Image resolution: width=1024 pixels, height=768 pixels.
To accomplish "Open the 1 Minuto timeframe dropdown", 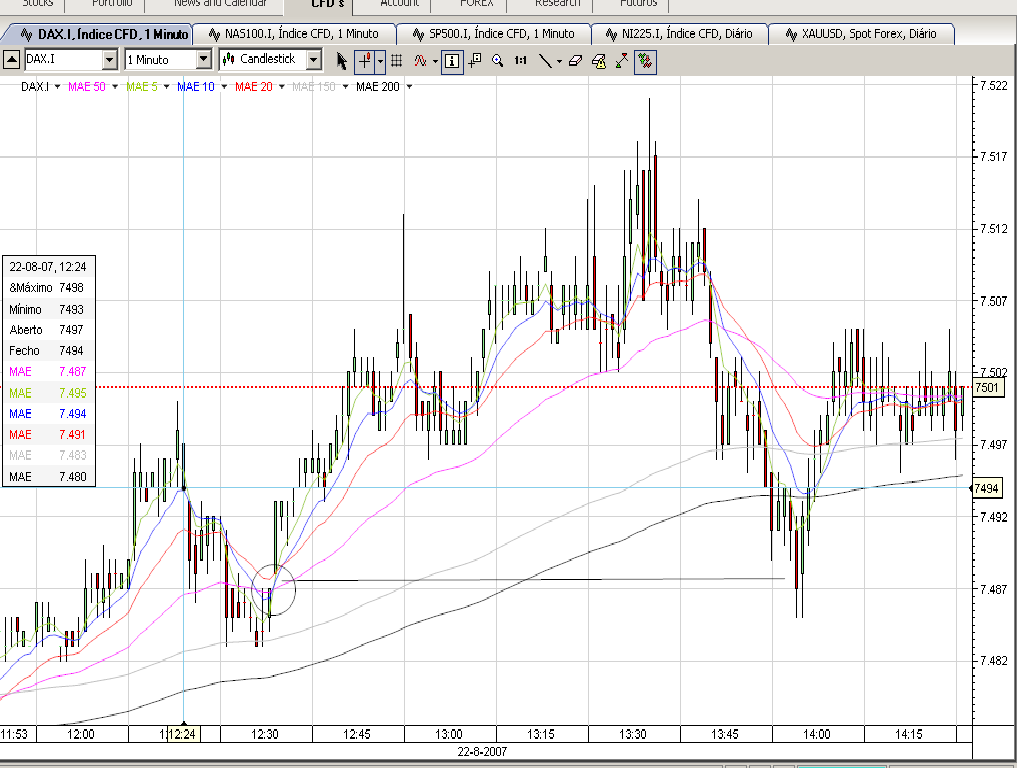I will coord(203,60).
